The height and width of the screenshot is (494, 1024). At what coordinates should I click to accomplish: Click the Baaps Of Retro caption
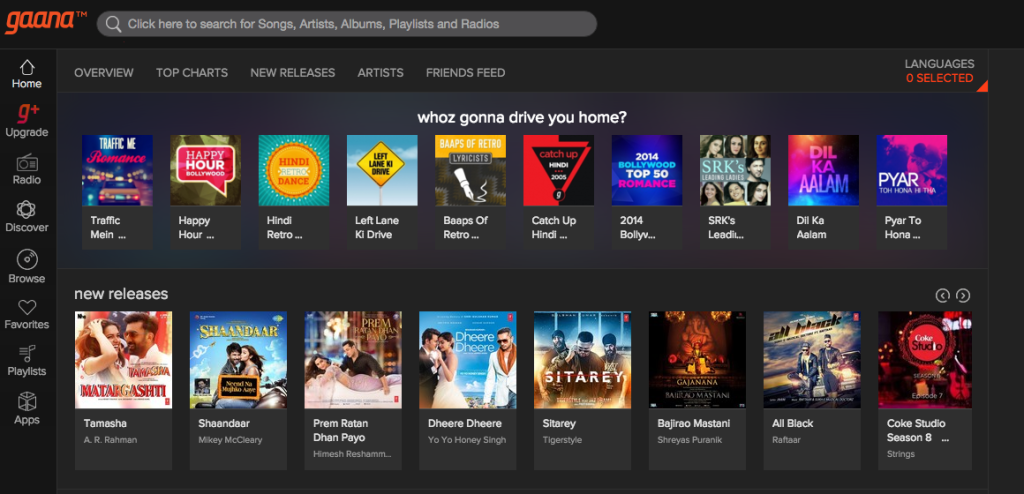point(465,227)
